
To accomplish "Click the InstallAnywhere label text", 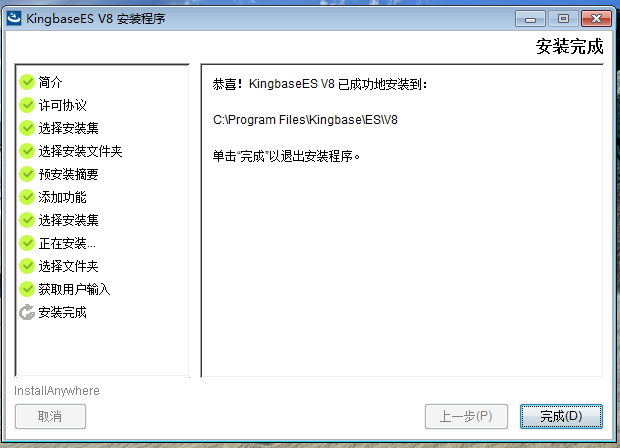I will coord(57,391).
